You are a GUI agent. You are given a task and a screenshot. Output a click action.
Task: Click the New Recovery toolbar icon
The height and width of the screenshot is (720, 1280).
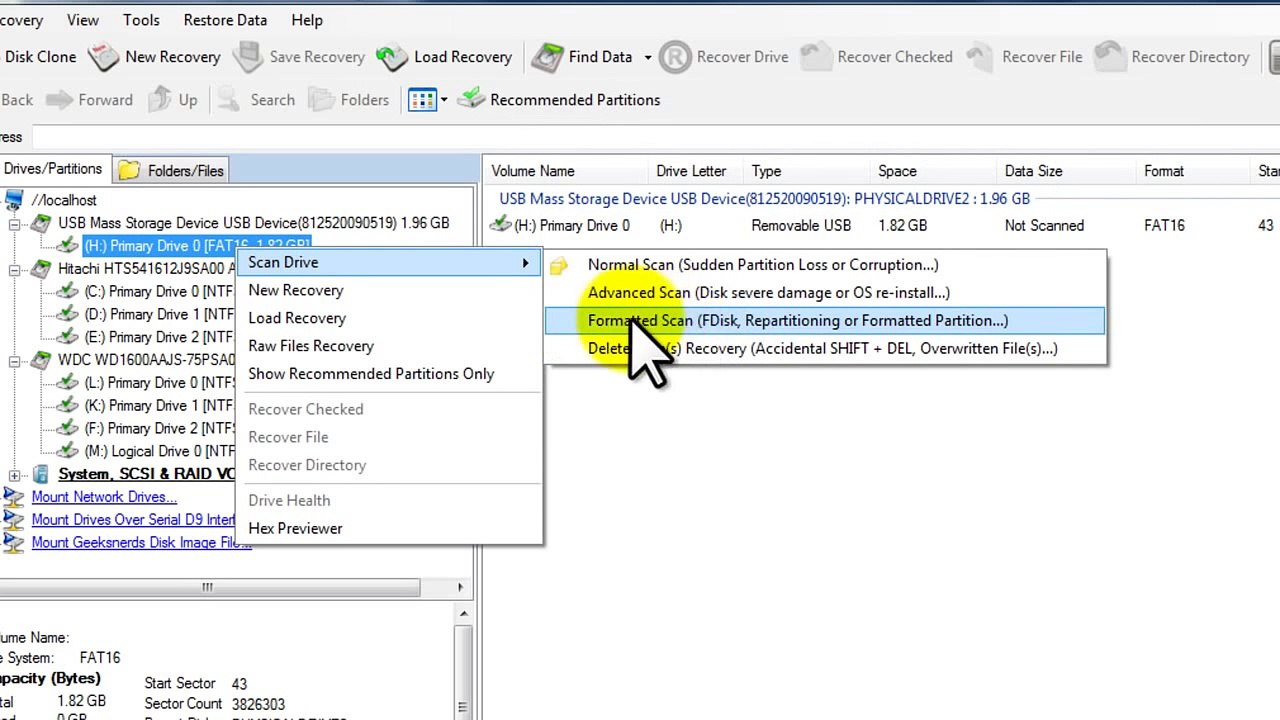click(103, 57)
